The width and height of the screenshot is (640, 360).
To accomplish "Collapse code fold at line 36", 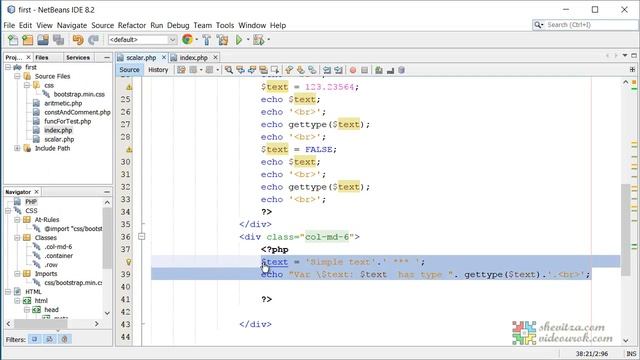I will [142, 236].
